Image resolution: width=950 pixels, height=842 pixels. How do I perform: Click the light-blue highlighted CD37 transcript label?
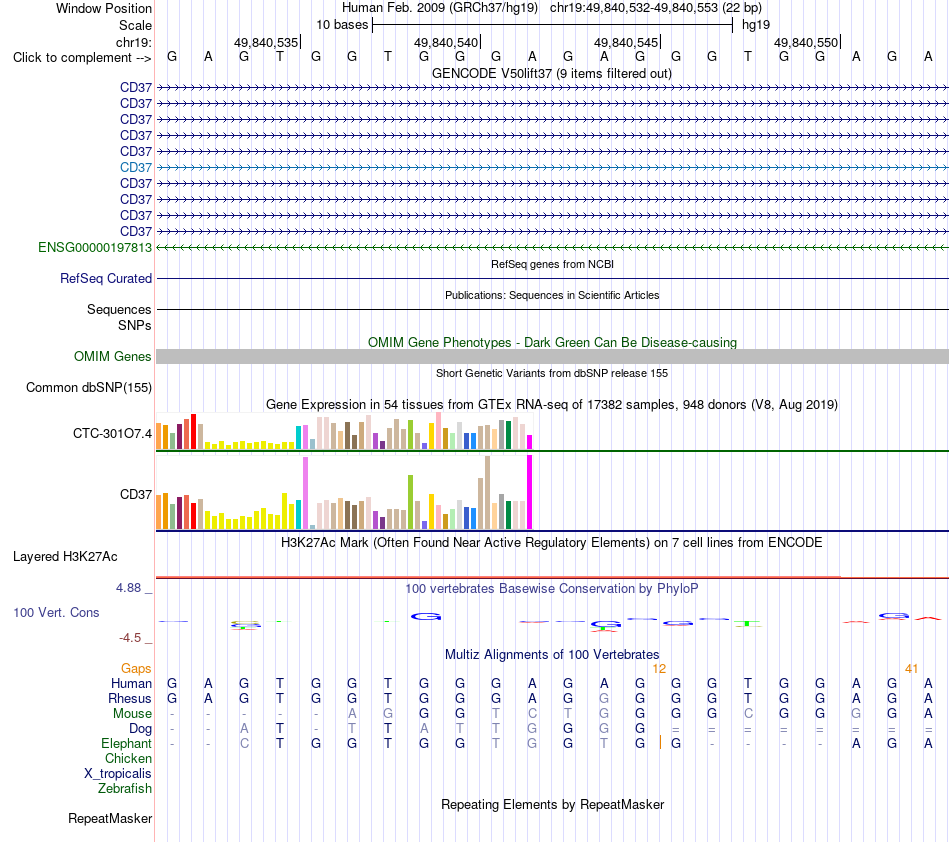[x=136, y=167]
